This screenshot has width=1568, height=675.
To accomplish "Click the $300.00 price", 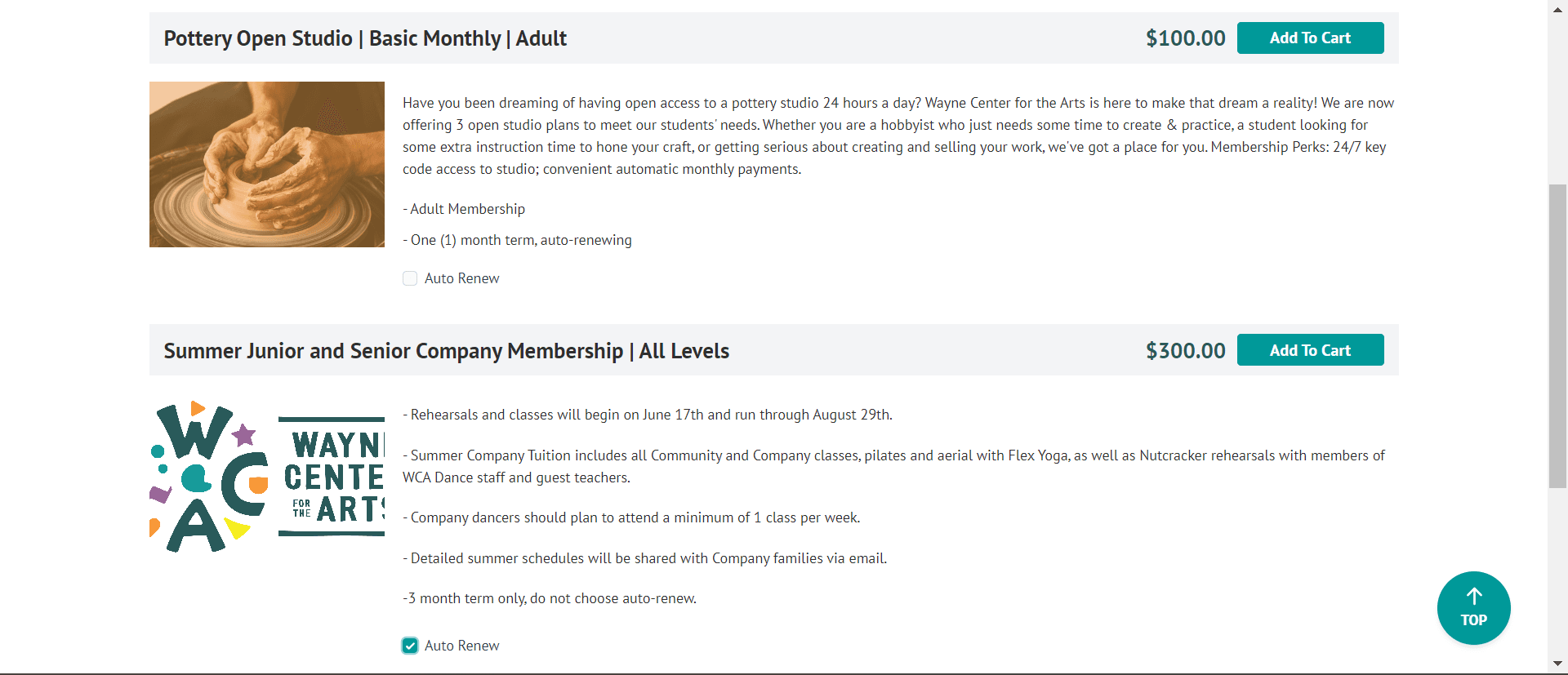I will [1185, 351].
